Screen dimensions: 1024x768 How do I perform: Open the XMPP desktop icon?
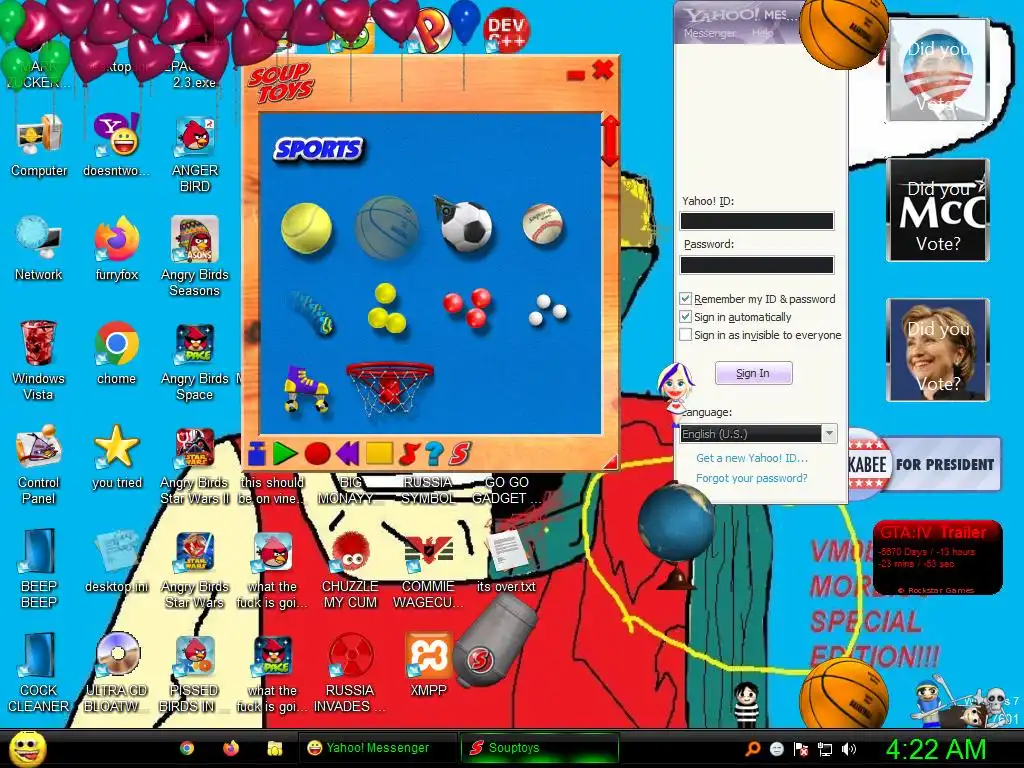coord(428,665)
